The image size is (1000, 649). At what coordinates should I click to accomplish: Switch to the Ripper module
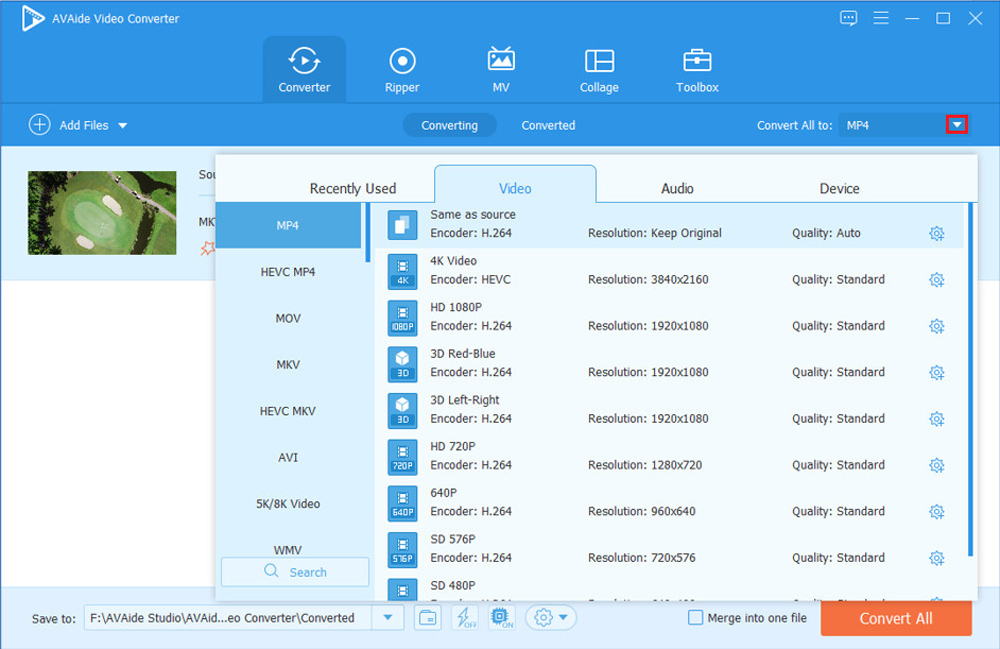[x=402, y=70]
